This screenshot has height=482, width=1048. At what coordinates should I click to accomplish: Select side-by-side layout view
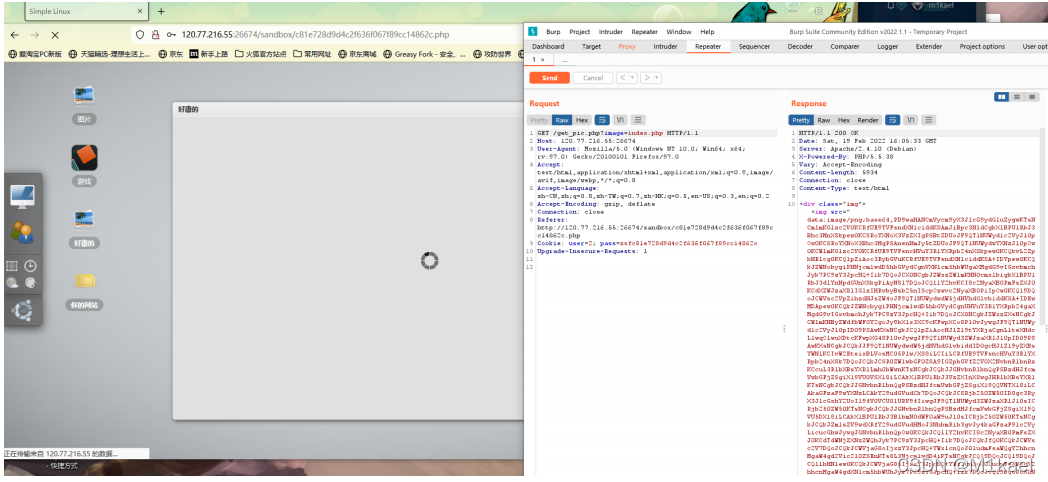coord(1002,97)
